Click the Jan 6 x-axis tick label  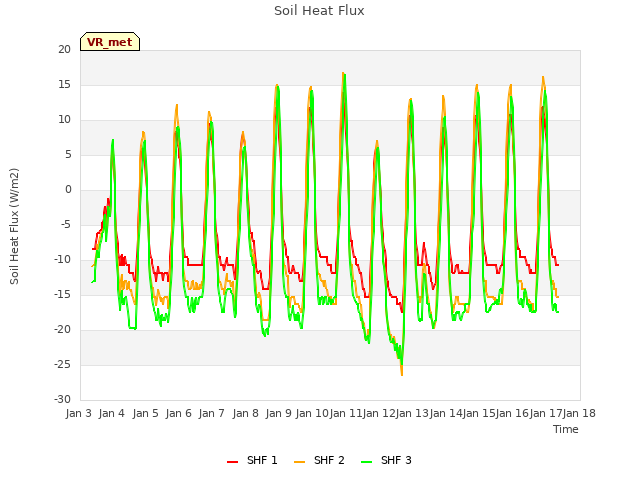click(179, 413)
